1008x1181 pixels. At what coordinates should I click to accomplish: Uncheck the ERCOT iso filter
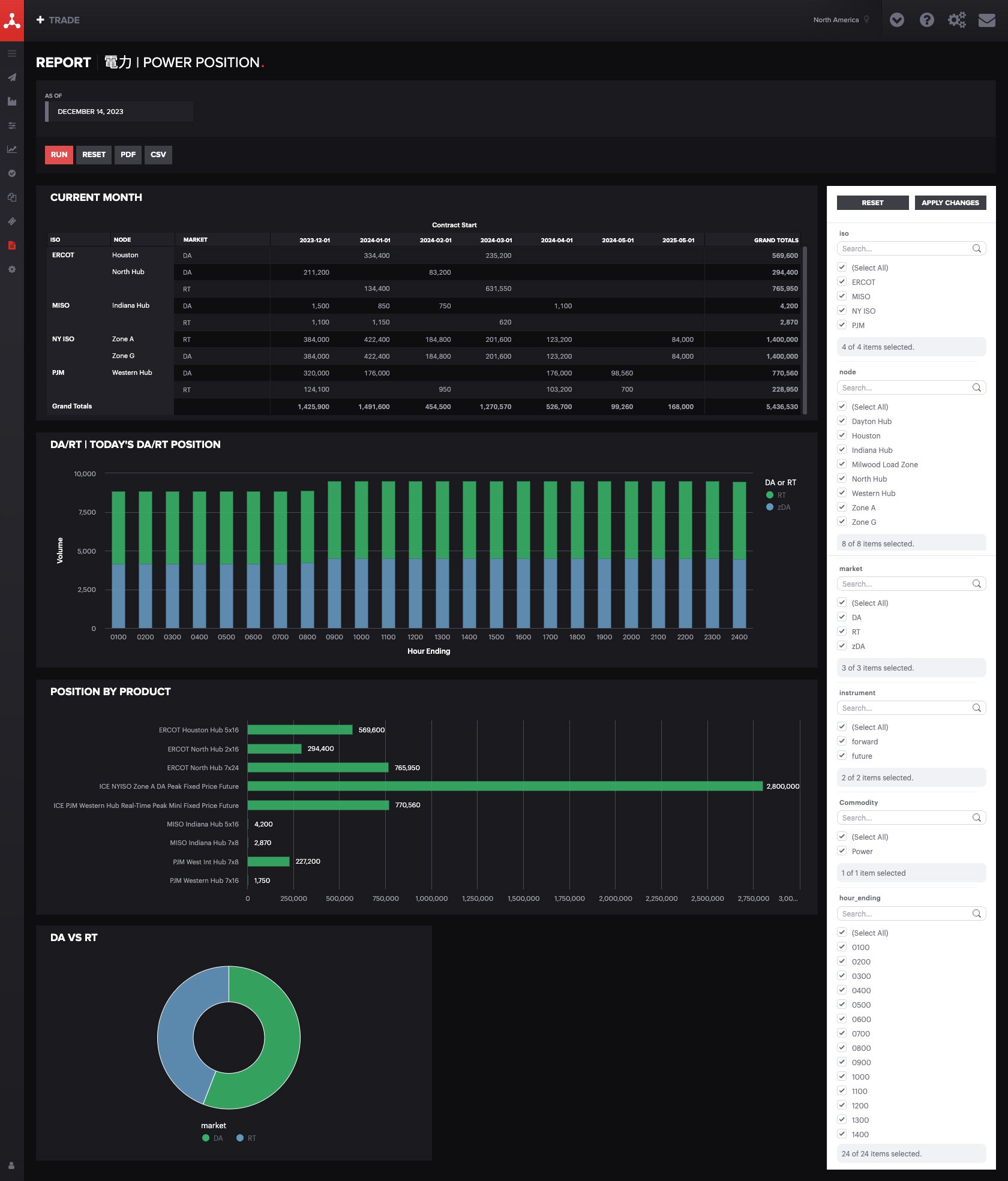click(x=842, y=281)
